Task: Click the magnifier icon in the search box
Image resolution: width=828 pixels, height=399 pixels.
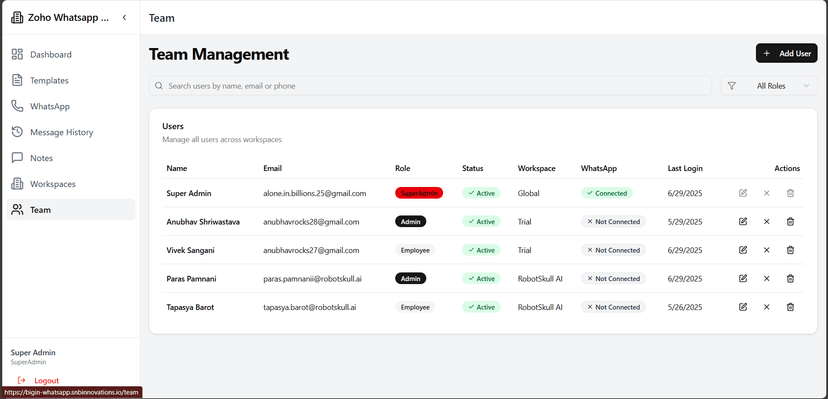Action: click(158, 86)
